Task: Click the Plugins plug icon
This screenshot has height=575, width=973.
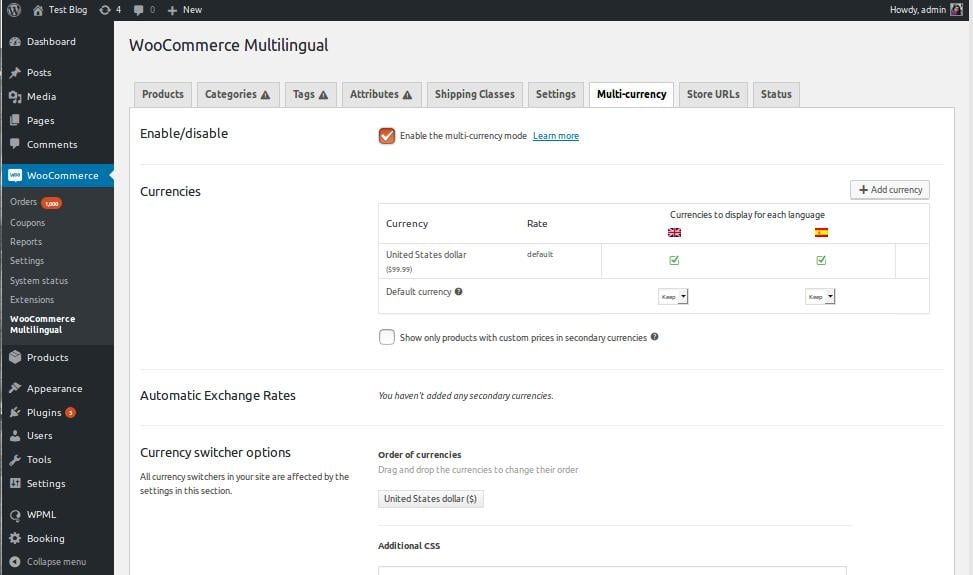Action: tap(15, 412)
